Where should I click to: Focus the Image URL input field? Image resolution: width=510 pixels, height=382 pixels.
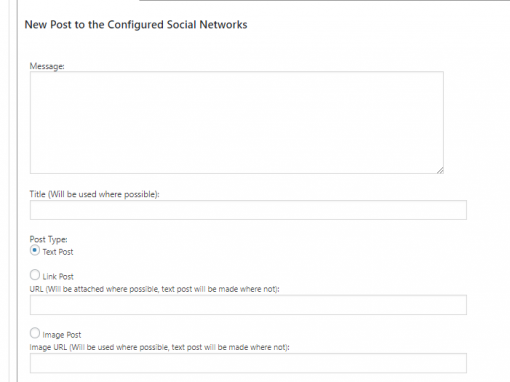click(248, 363)
